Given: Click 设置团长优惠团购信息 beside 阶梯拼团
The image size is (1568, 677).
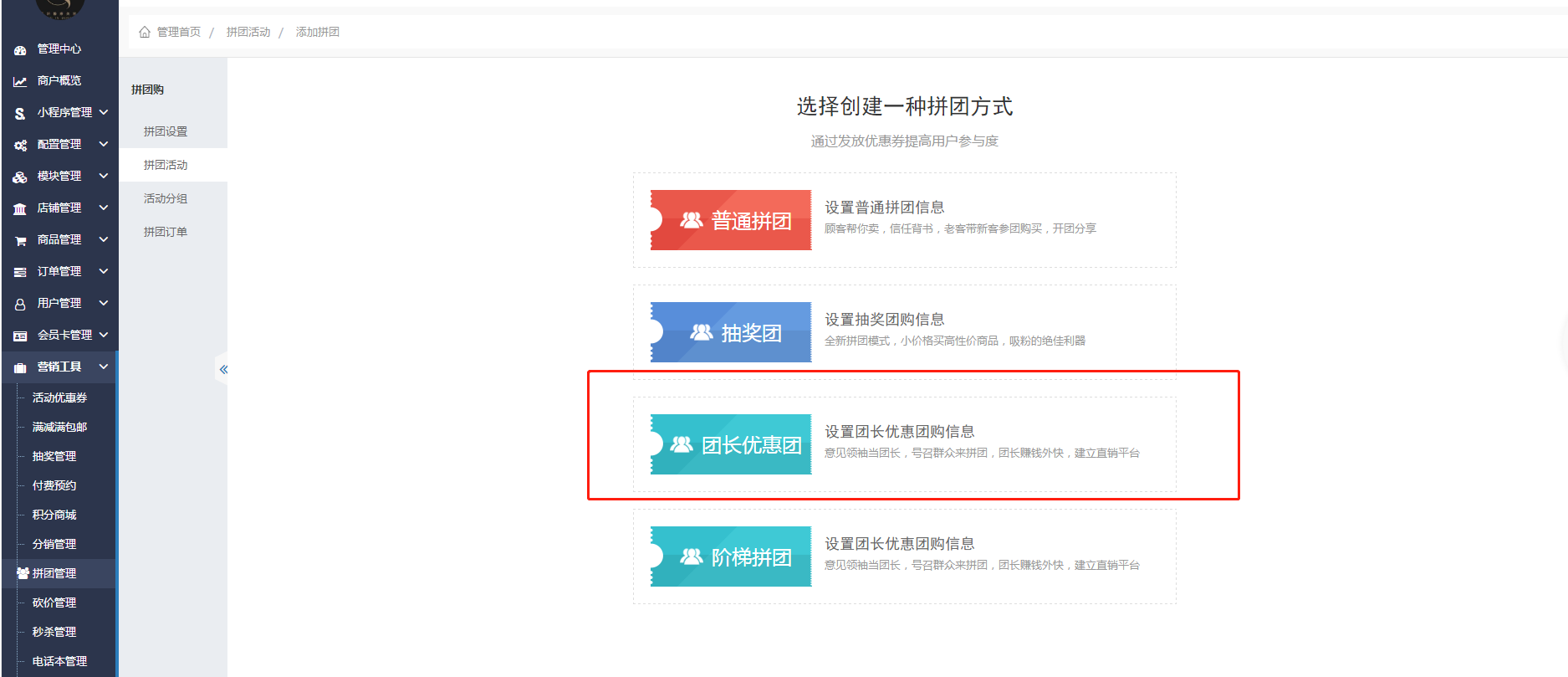Looking at the screenshot, I should click(900, 544).
